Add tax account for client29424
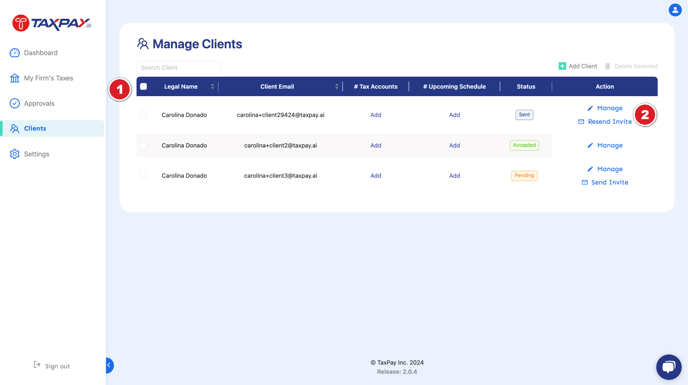Screen dimensions: 688x385 click(376, 115)
